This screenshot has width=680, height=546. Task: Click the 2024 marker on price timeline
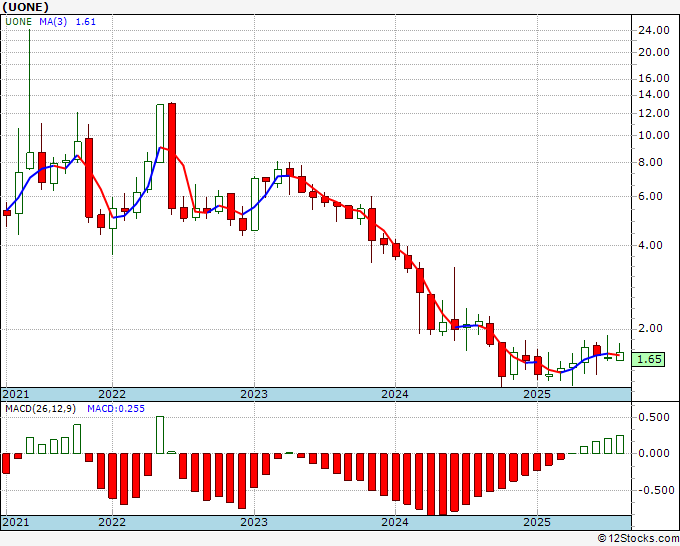point(395,394)
